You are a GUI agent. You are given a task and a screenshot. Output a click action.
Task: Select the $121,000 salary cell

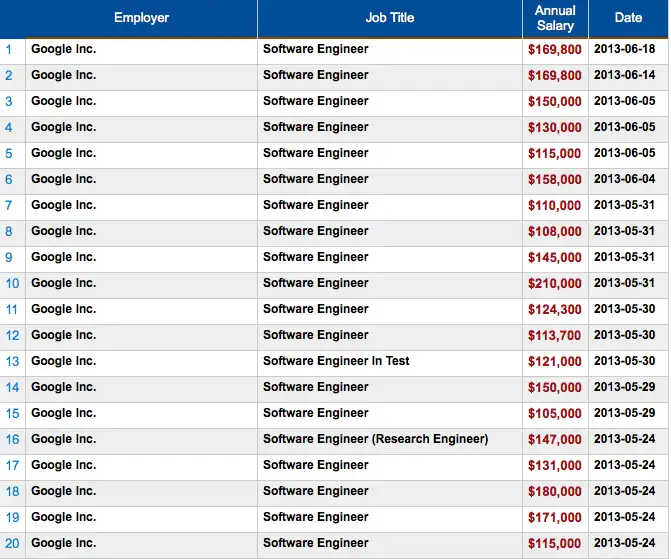(x=555, y=362)
